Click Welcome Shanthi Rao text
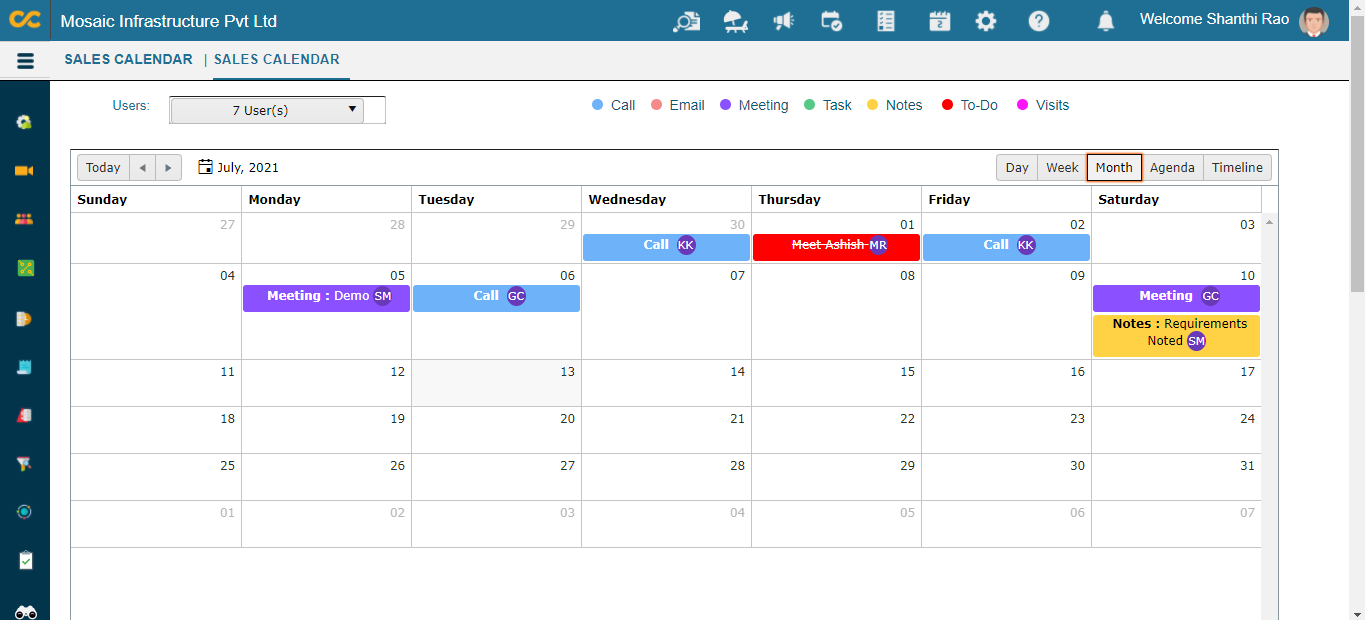 1214,19
